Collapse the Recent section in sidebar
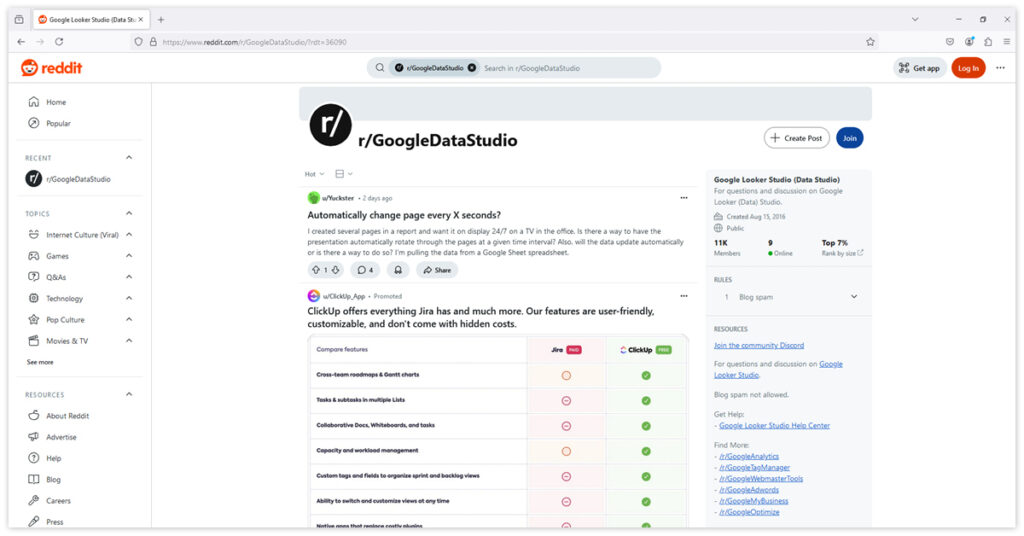Viewport: 1024px width, 536px height. (x=129, y=158)
